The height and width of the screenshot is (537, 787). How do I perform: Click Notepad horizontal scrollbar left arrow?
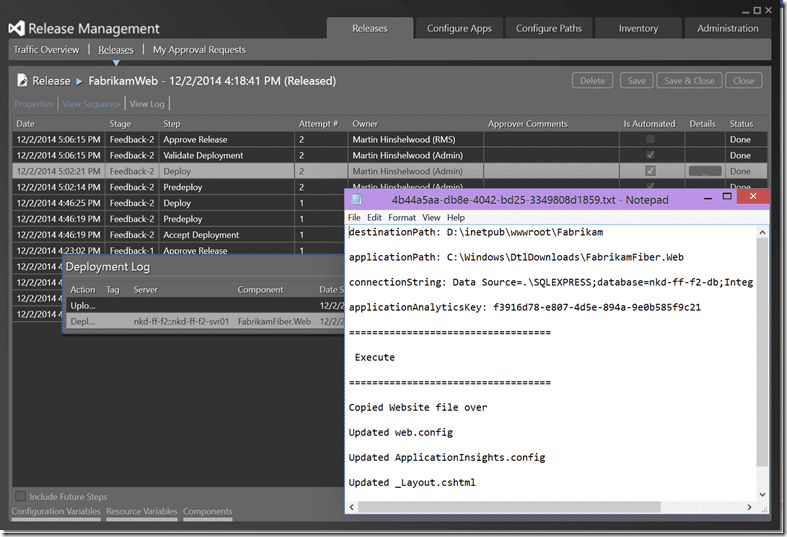[352, 507]
